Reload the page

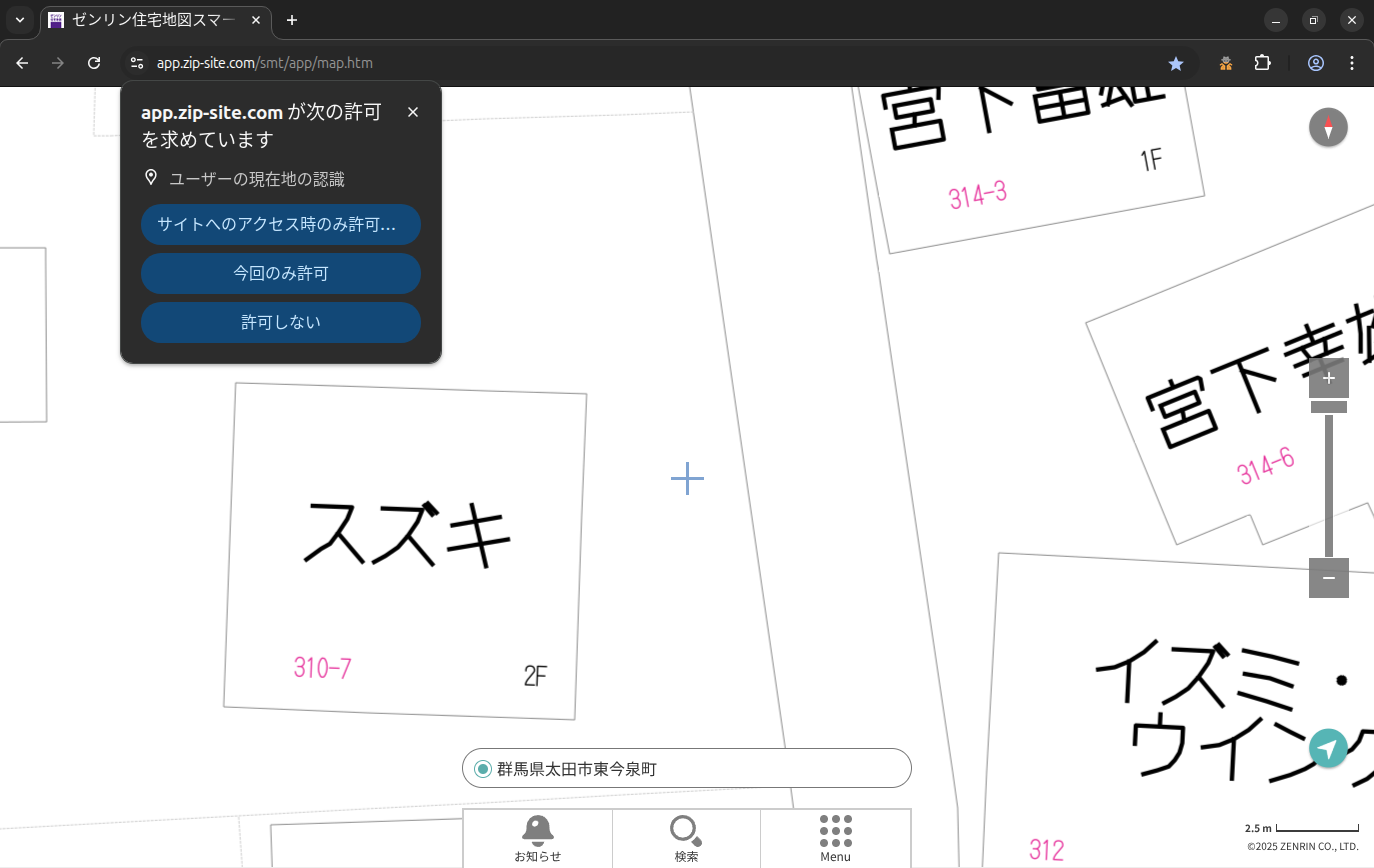point(94,63)
